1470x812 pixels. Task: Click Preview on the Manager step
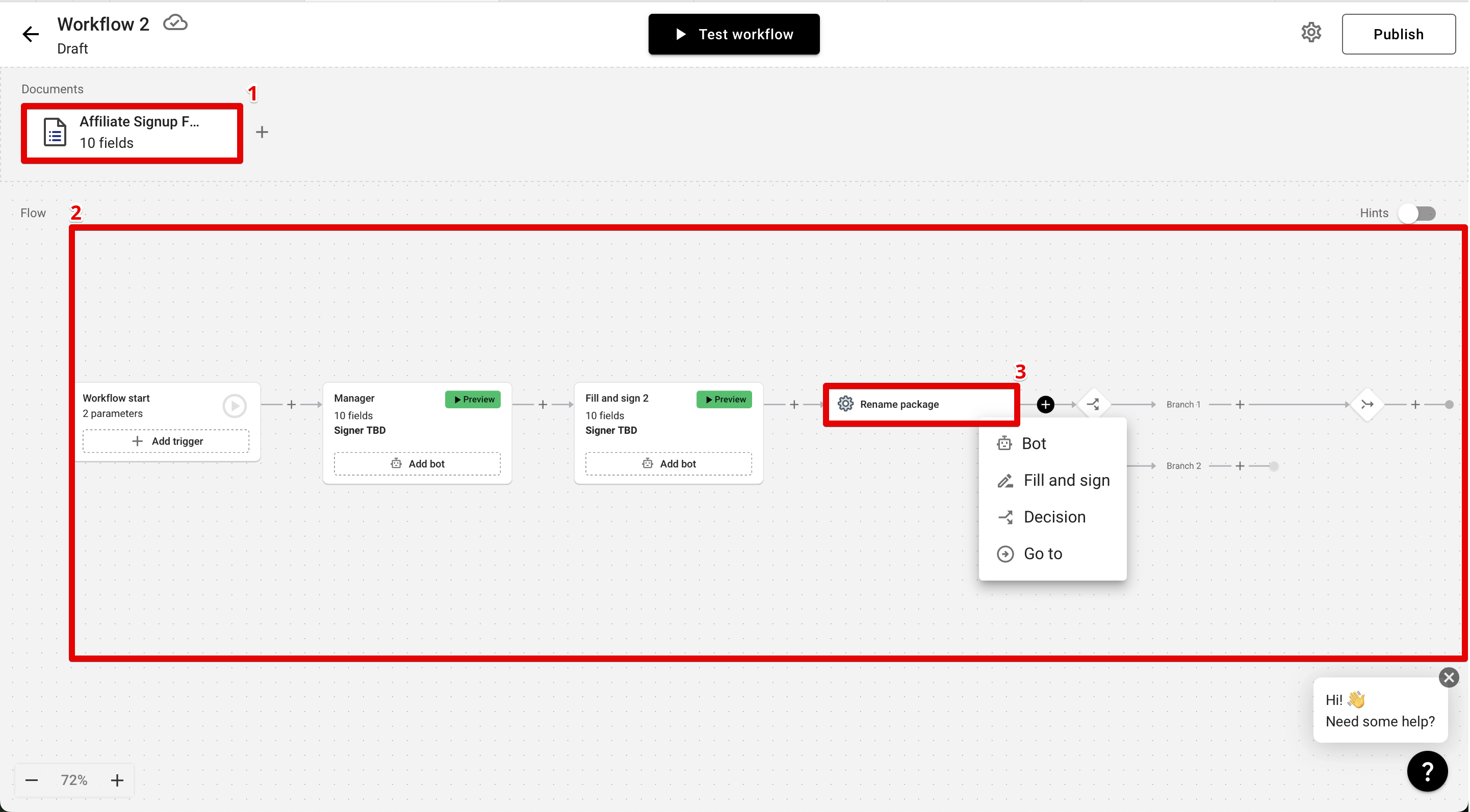[473, 399]
